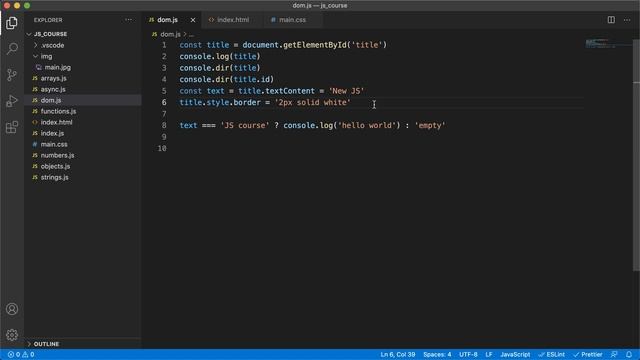
Task: Open the Explorer view in activity bar
Action: coord(12,23)
